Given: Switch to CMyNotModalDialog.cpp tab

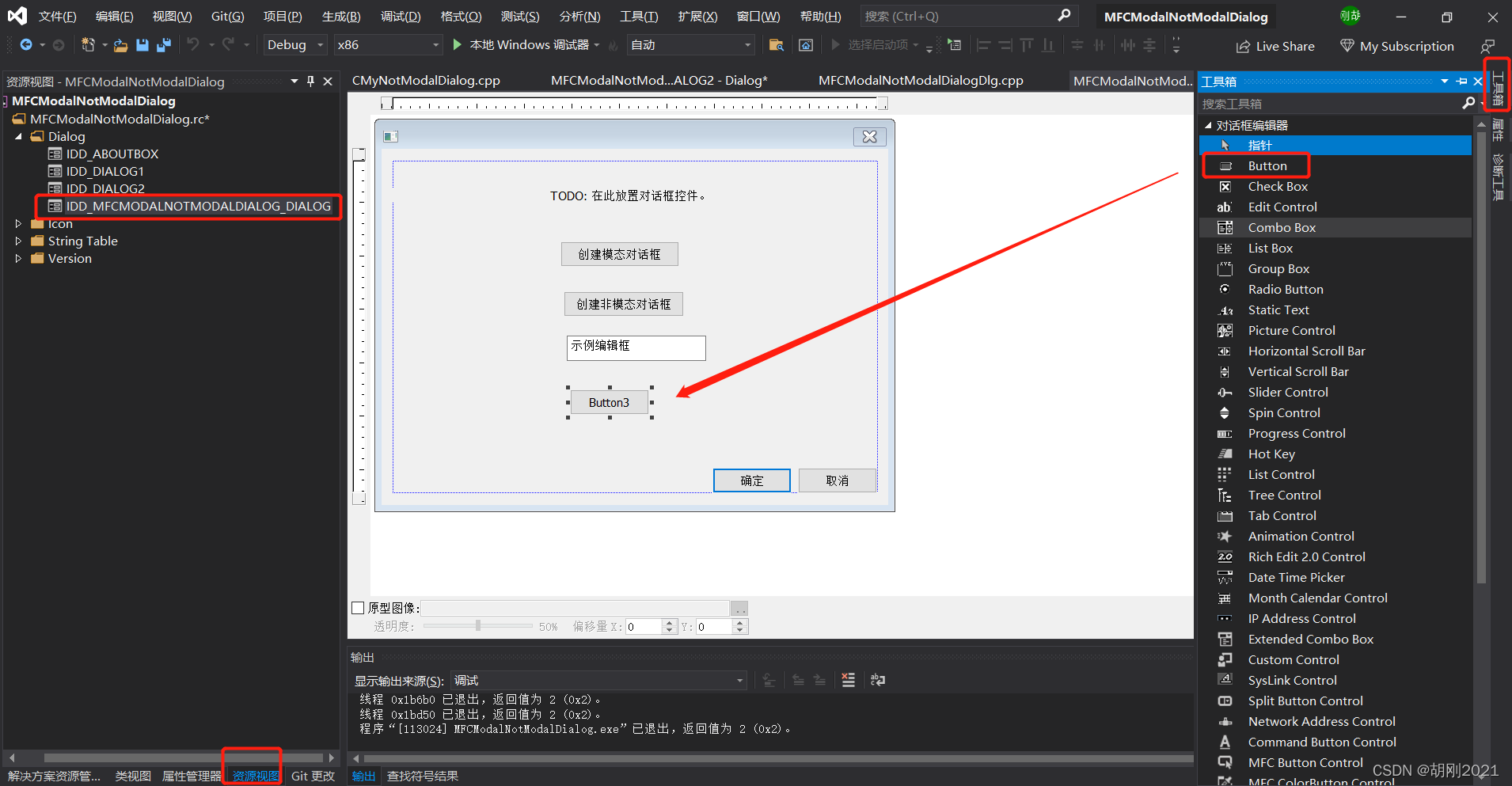Looking at the screenshot, I should [426, 81].
